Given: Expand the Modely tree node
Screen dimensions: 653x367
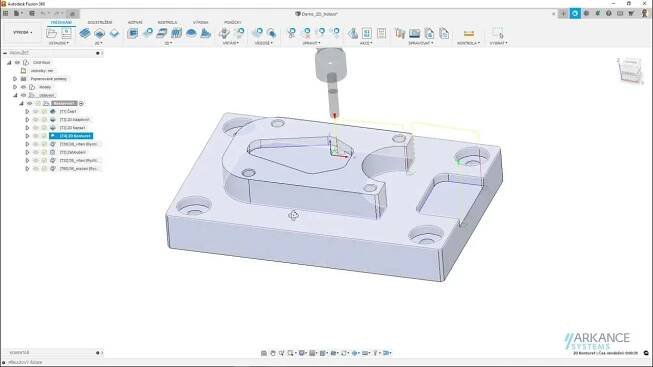Looking at the screenshot, I should click(x=15, y=87).
